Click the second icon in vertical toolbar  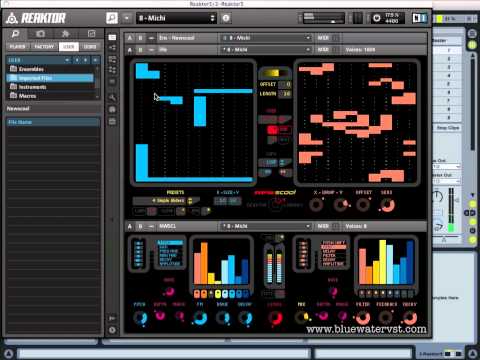coord(112,48)
